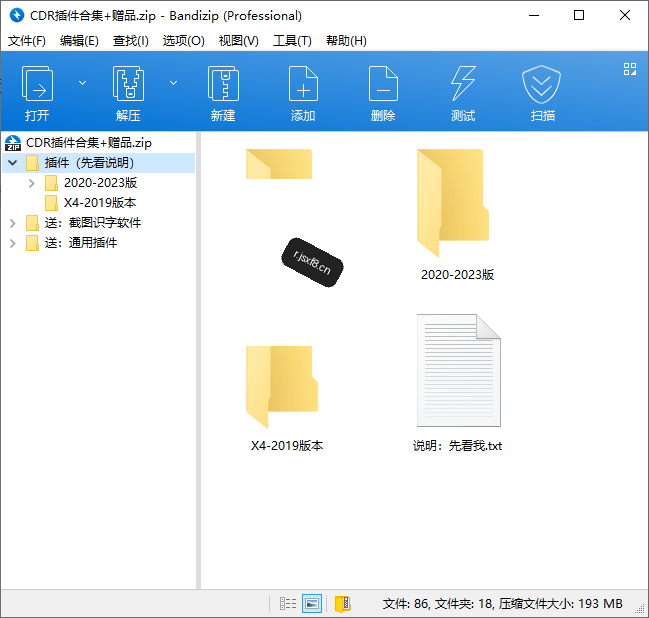Run the 测试 (Test) lightning icon

pos(463,83)
